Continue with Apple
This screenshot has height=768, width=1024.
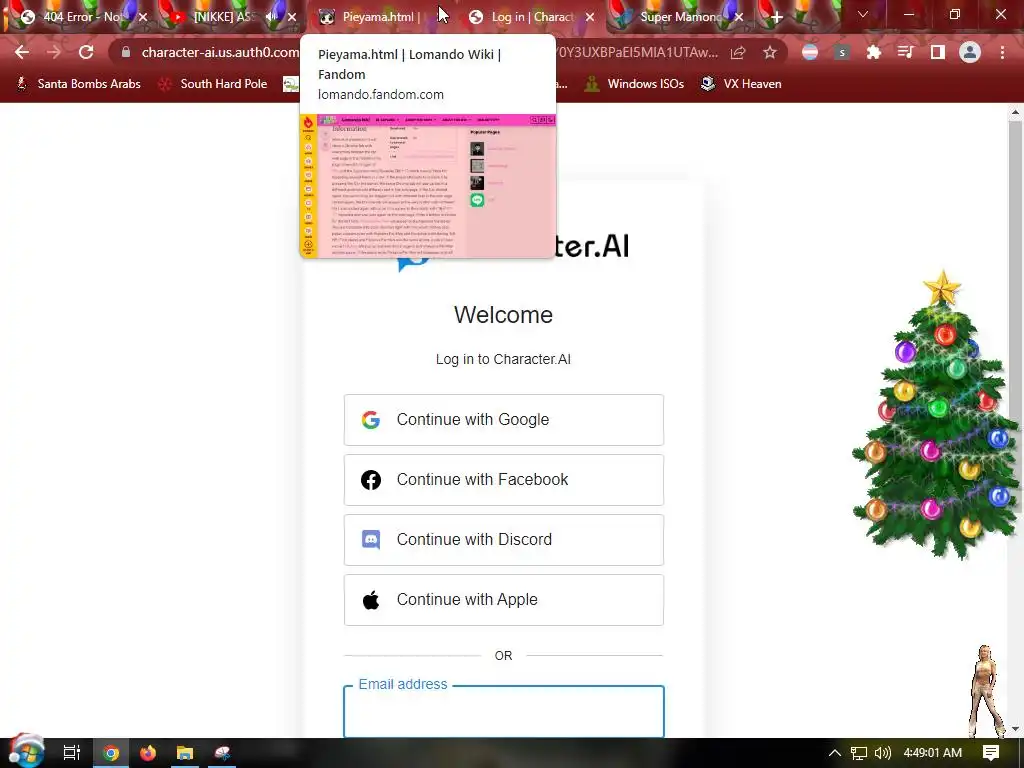point(504,600)
